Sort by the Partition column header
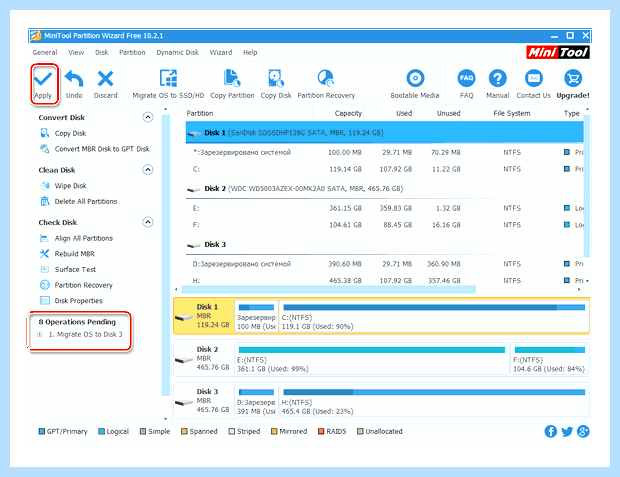The image size is (620, 477). pos(249,114)
